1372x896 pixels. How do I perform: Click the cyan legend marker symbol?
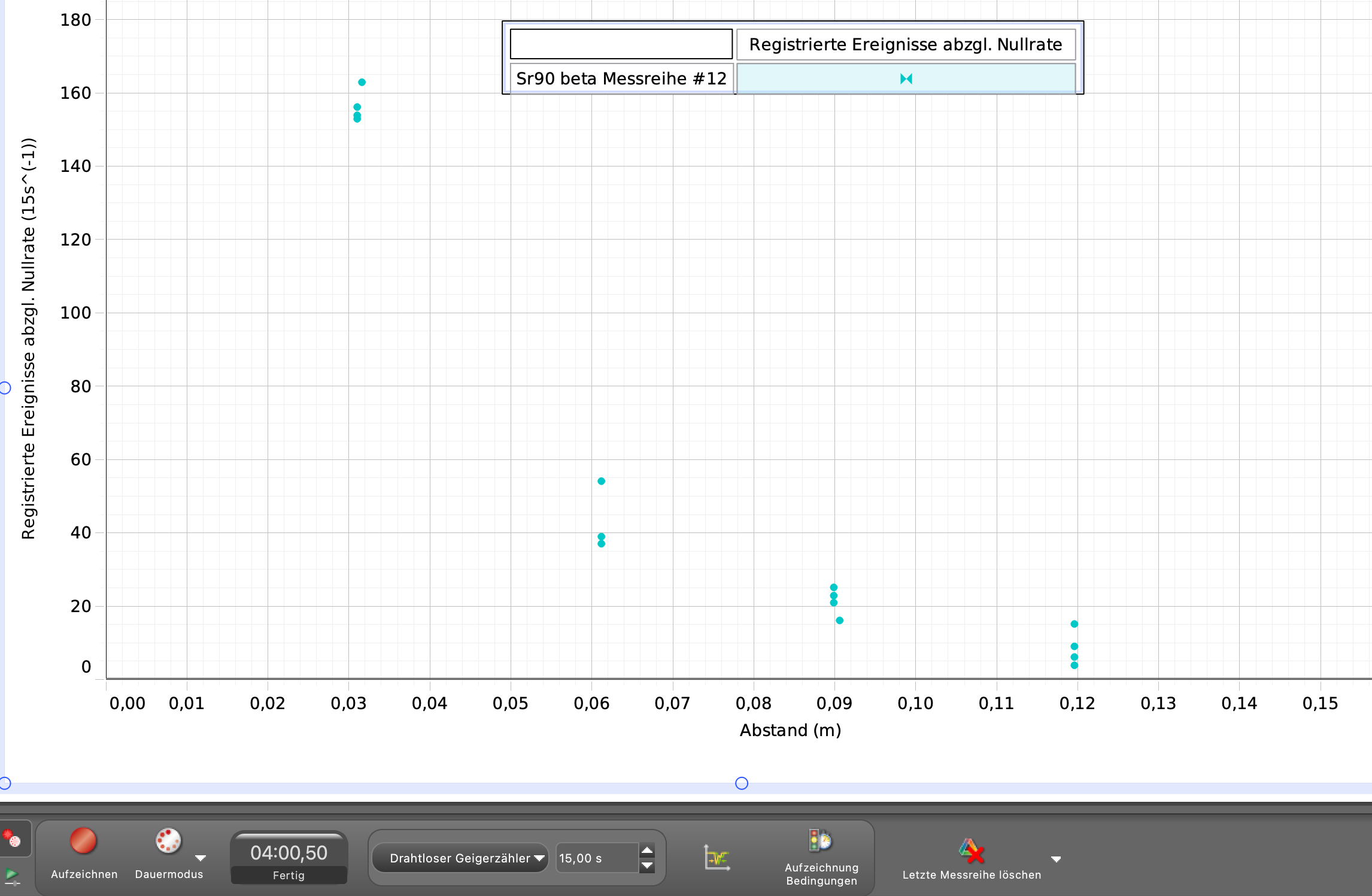906,79
